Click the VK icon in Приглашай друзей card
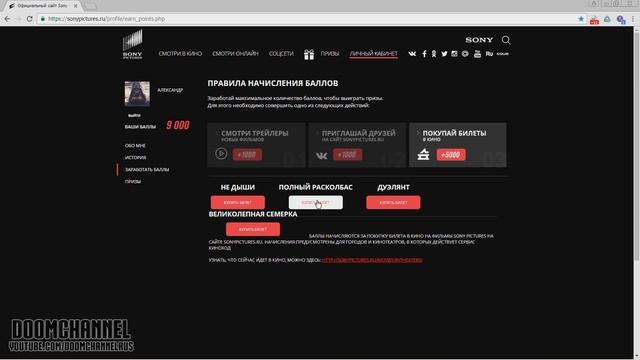Screen dimensions: 640x360 coord(322,156)
